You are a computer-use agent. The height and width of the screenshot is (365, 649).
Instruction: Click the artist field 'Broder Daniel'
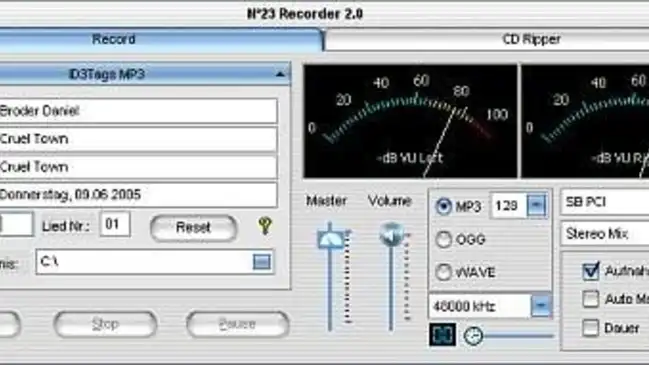(x=138, y=111)
